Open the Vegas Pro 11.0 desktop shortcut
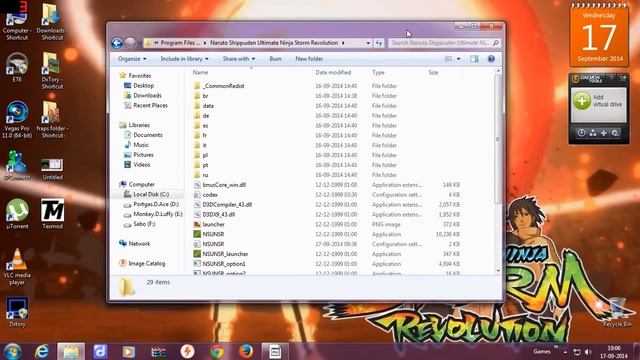Viewport: 640px width, 360px height. click(x=17, y=120)
